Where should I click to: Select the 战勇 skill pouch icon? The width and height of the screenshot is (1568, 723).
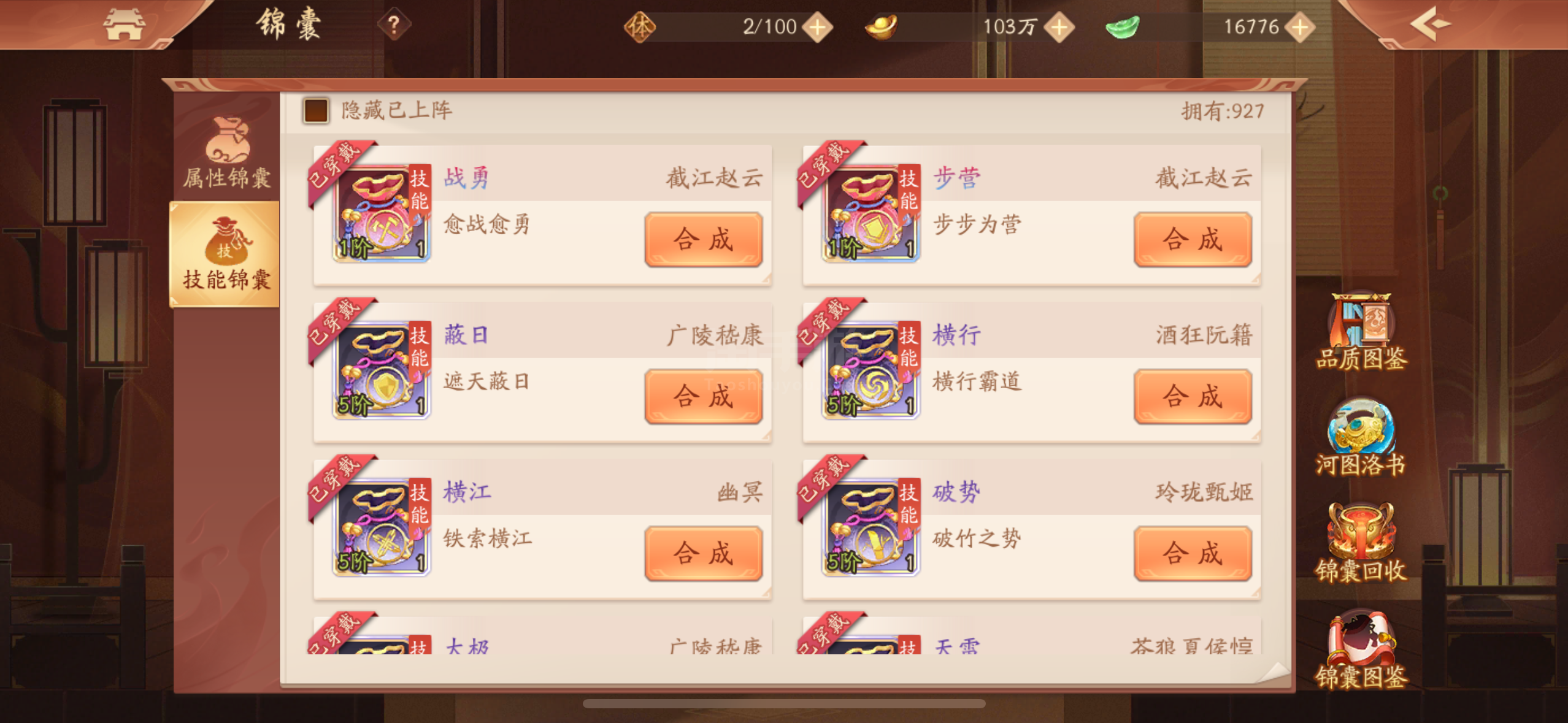(382, 213)
